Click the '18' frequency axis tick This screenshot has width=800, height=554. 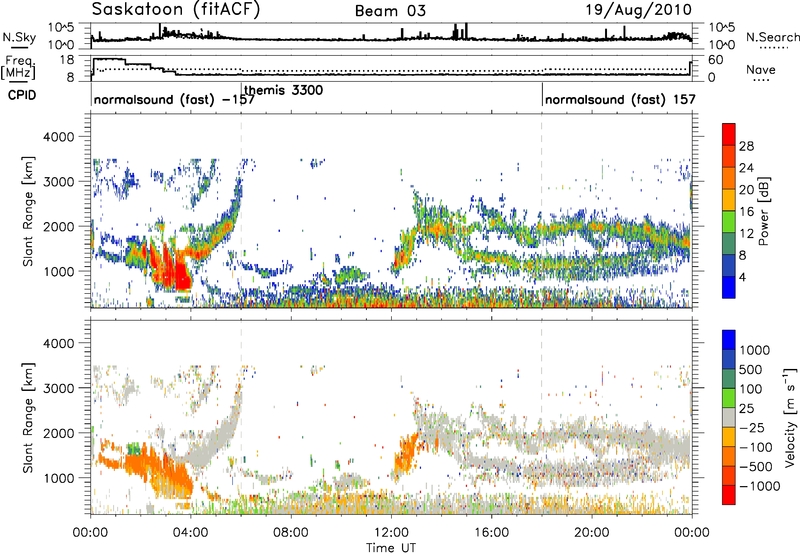point(67,60)
